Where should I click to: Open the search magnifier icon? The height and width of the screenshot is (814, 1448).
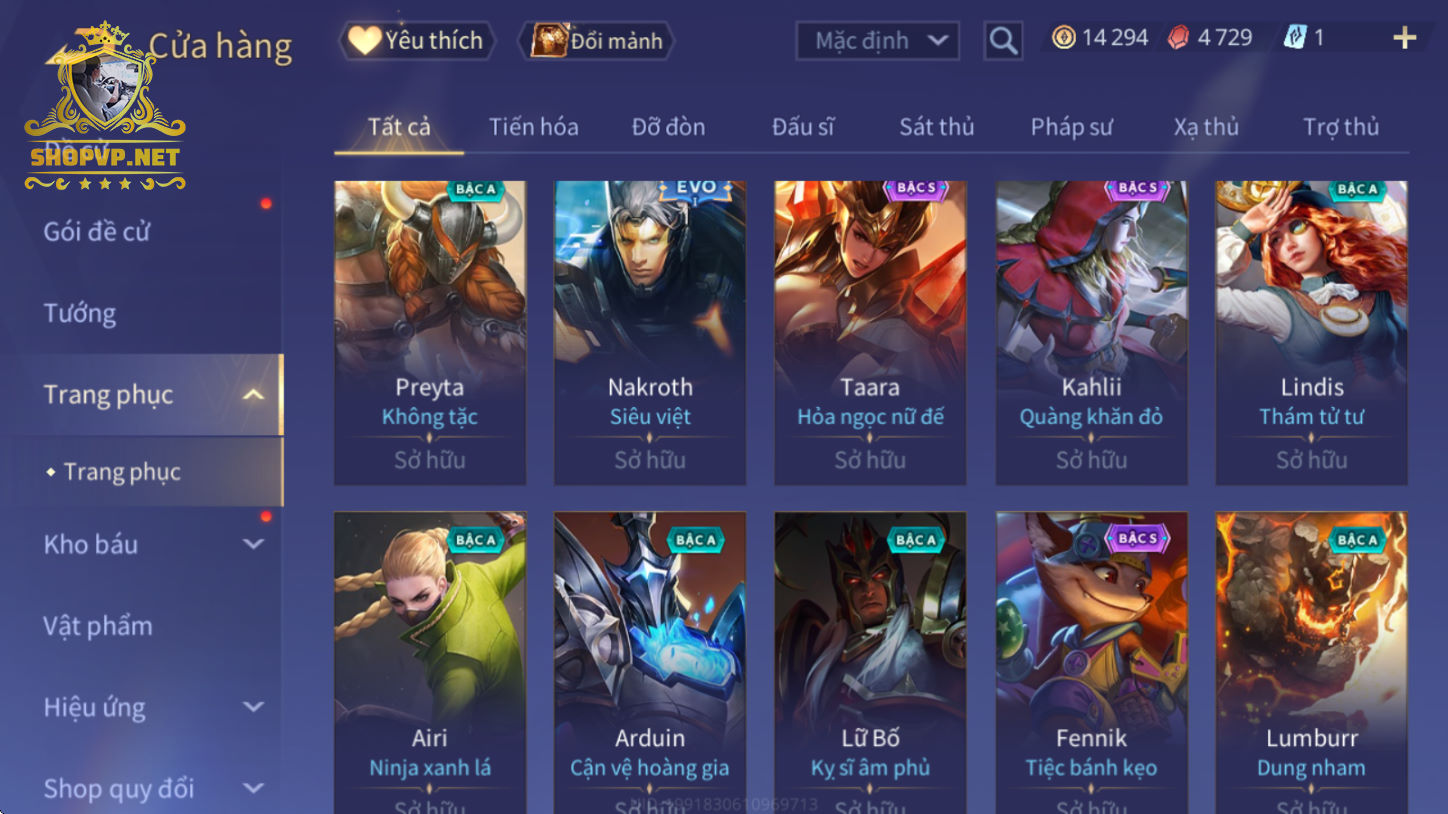tap(1003, 41)
